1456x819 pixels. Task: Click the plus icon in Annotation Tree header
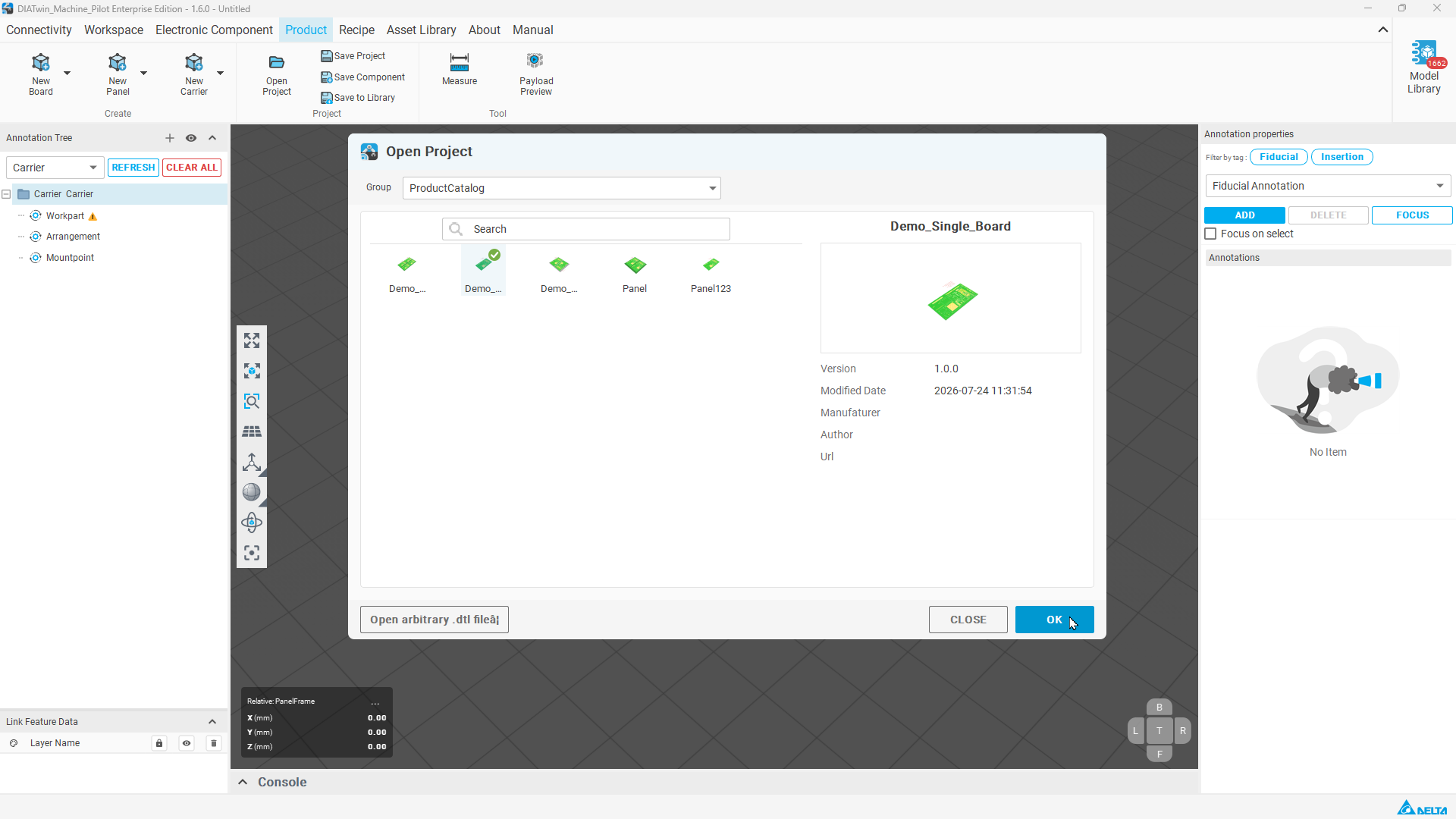coord(170,138)
